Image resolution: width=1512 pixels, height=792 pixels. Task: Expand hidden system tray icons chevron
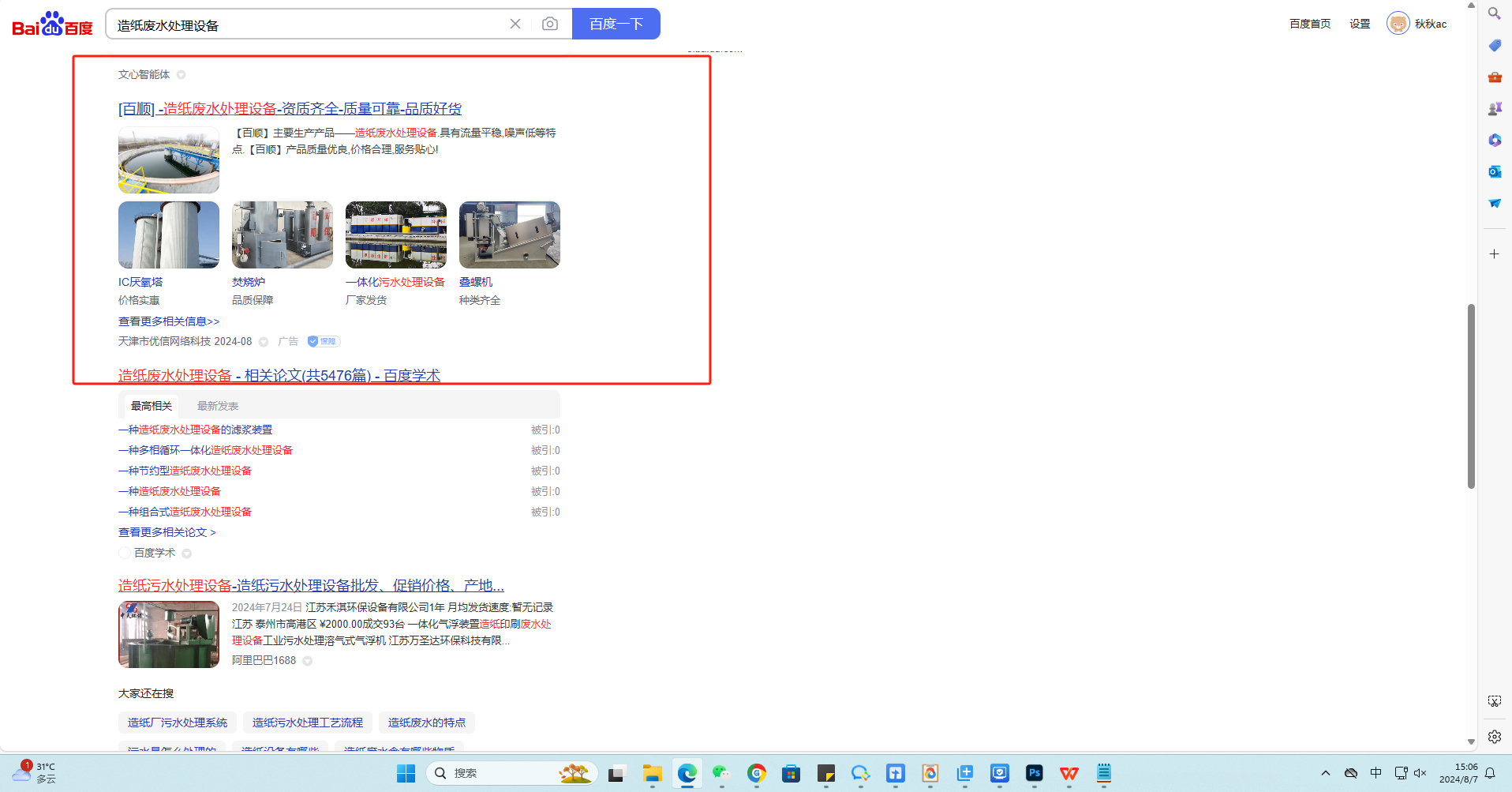click(1326, 773)
